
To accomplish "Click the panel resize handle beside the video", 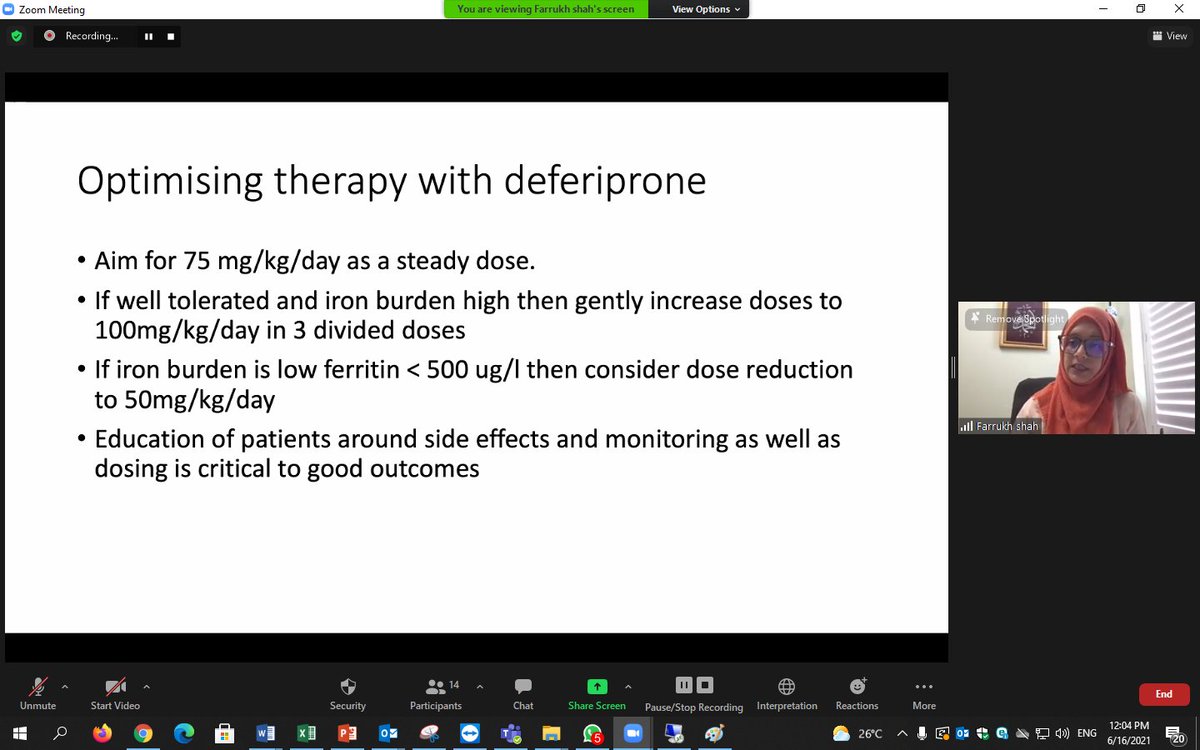I will coord(953,368).
